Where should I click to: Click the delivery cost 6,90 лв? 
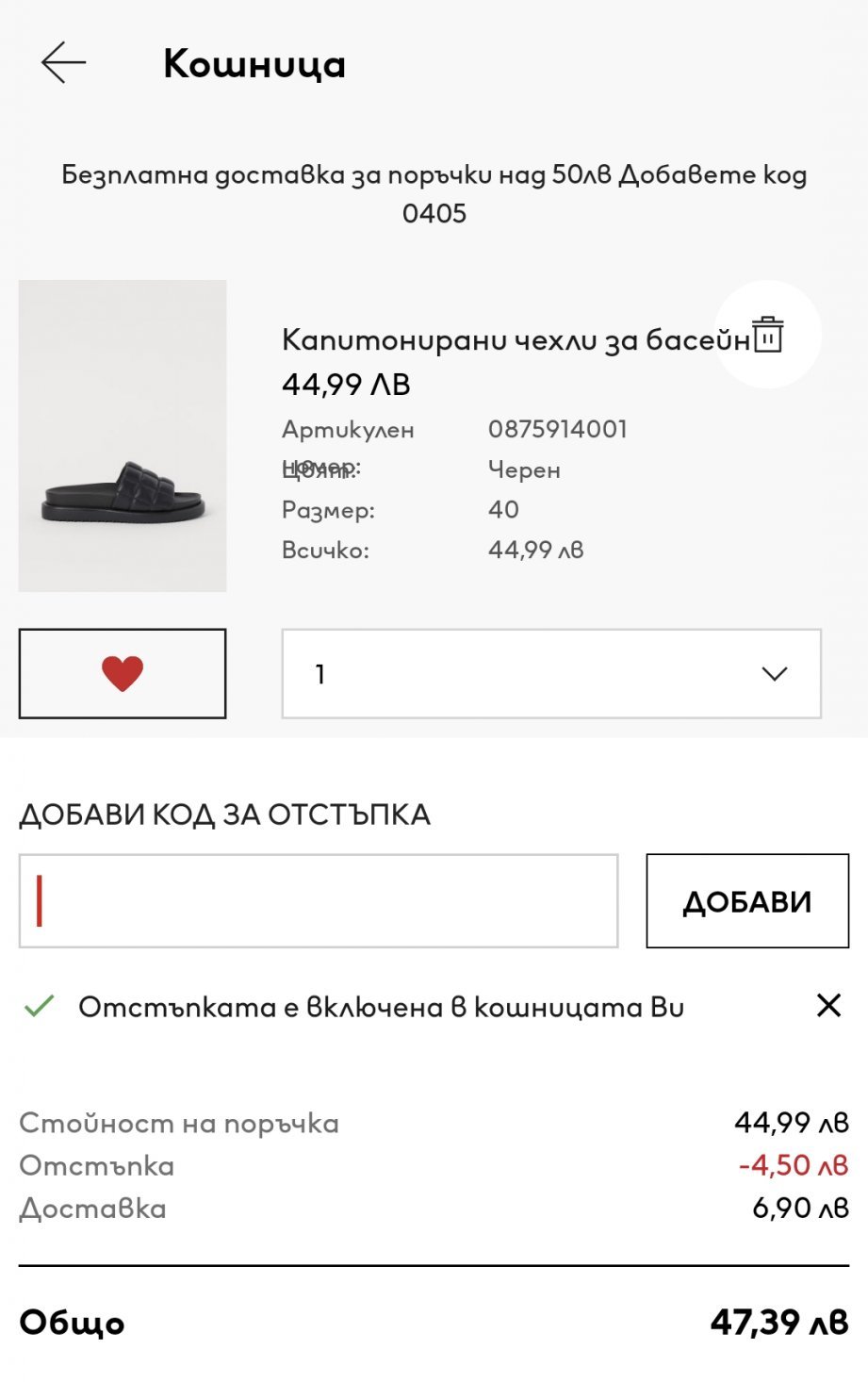click(x=799, y=1208)
